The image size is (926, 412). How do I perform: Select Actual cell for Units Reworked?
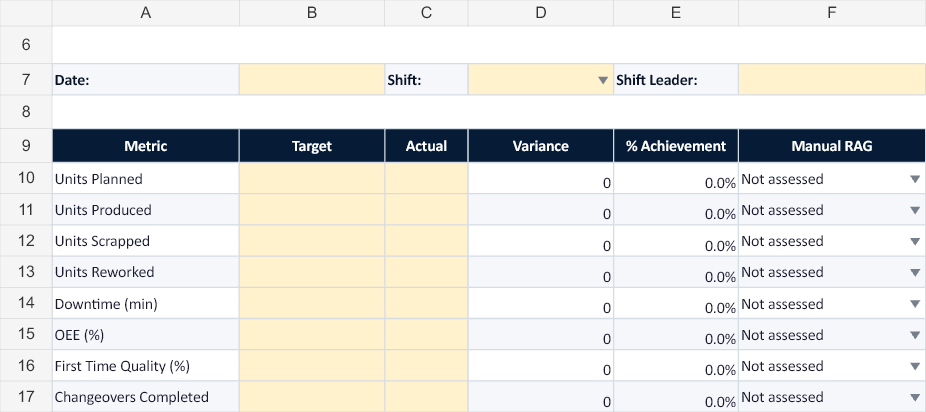coord(426,272)
